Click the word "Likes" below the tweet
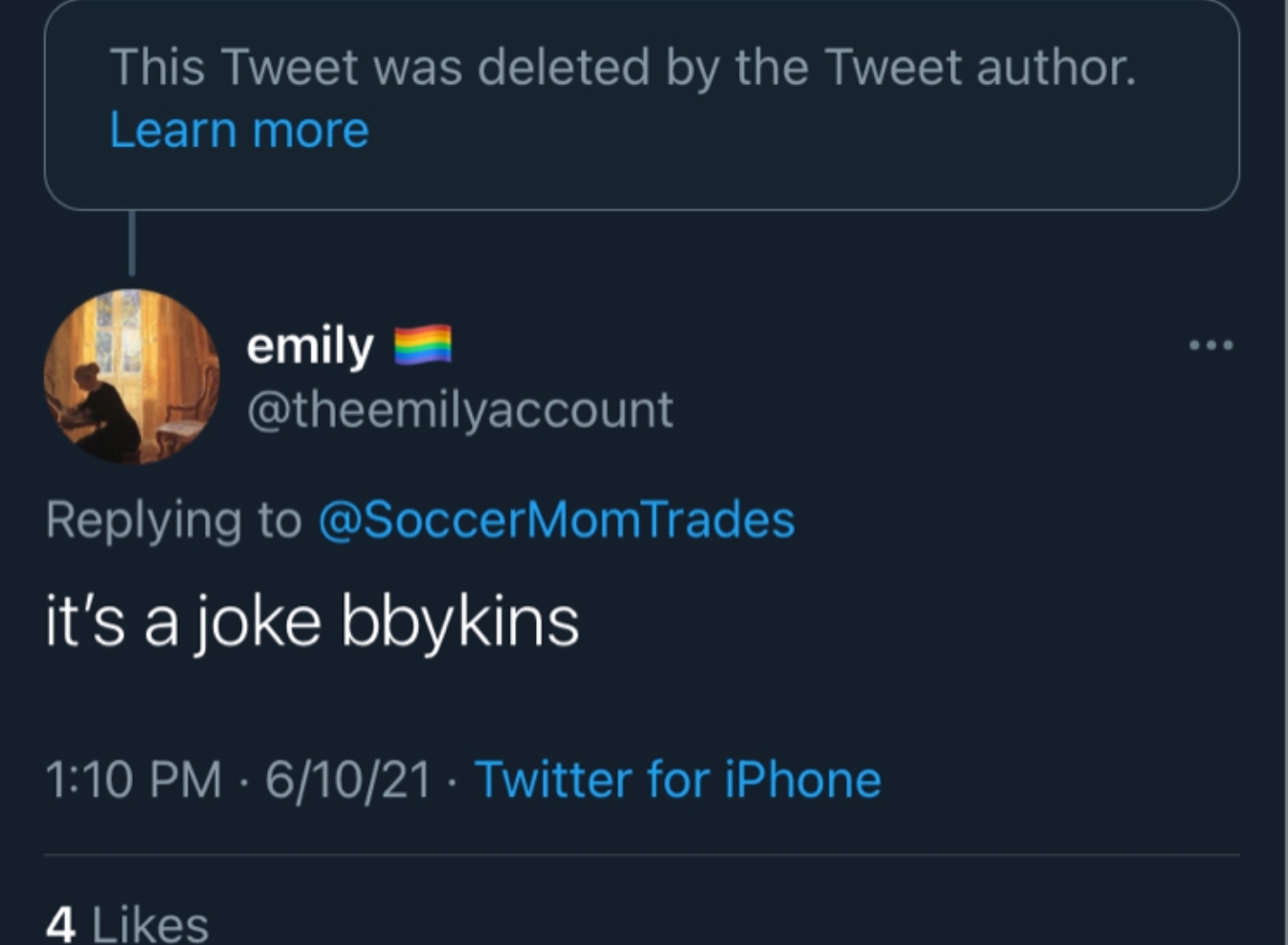The width and height of the screenshot is (1288, 945). point(150,924)
